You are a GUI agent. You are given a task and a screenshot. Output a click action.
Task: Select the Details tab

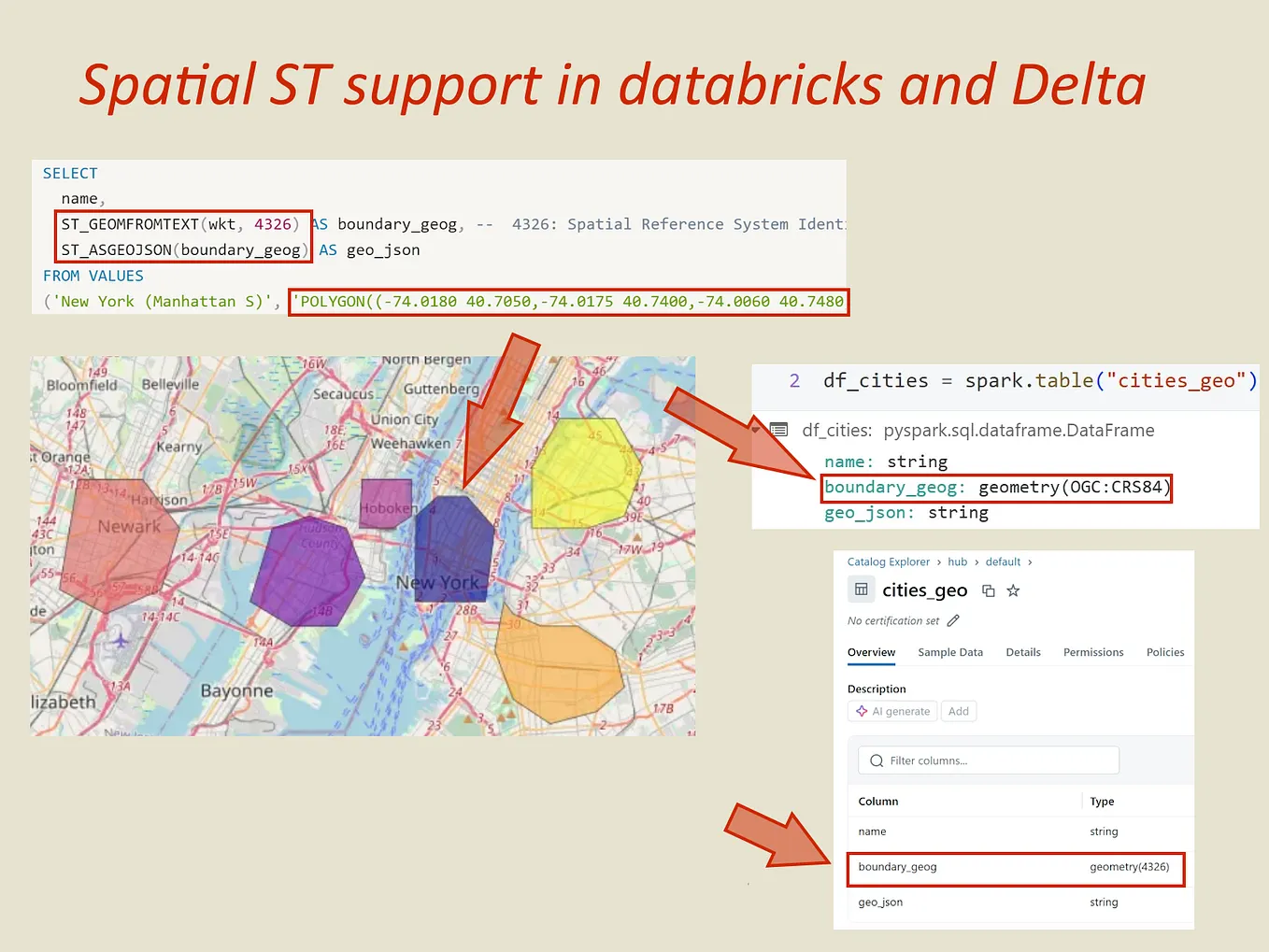pos(1023,652)
